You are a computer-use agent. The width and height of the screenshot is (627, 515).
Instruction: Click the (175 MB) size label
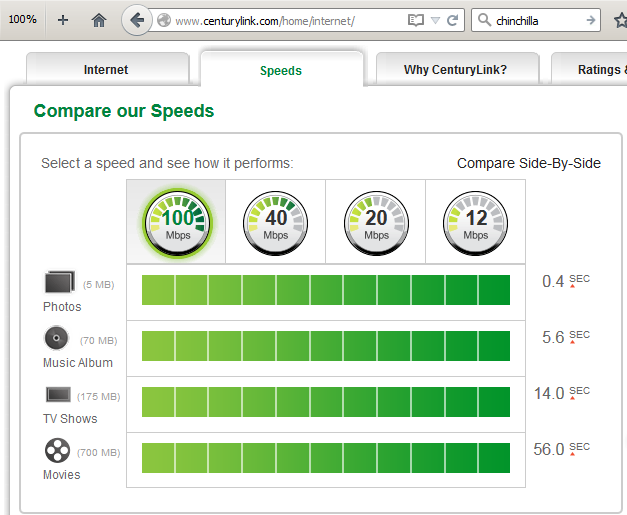point(99,397)
